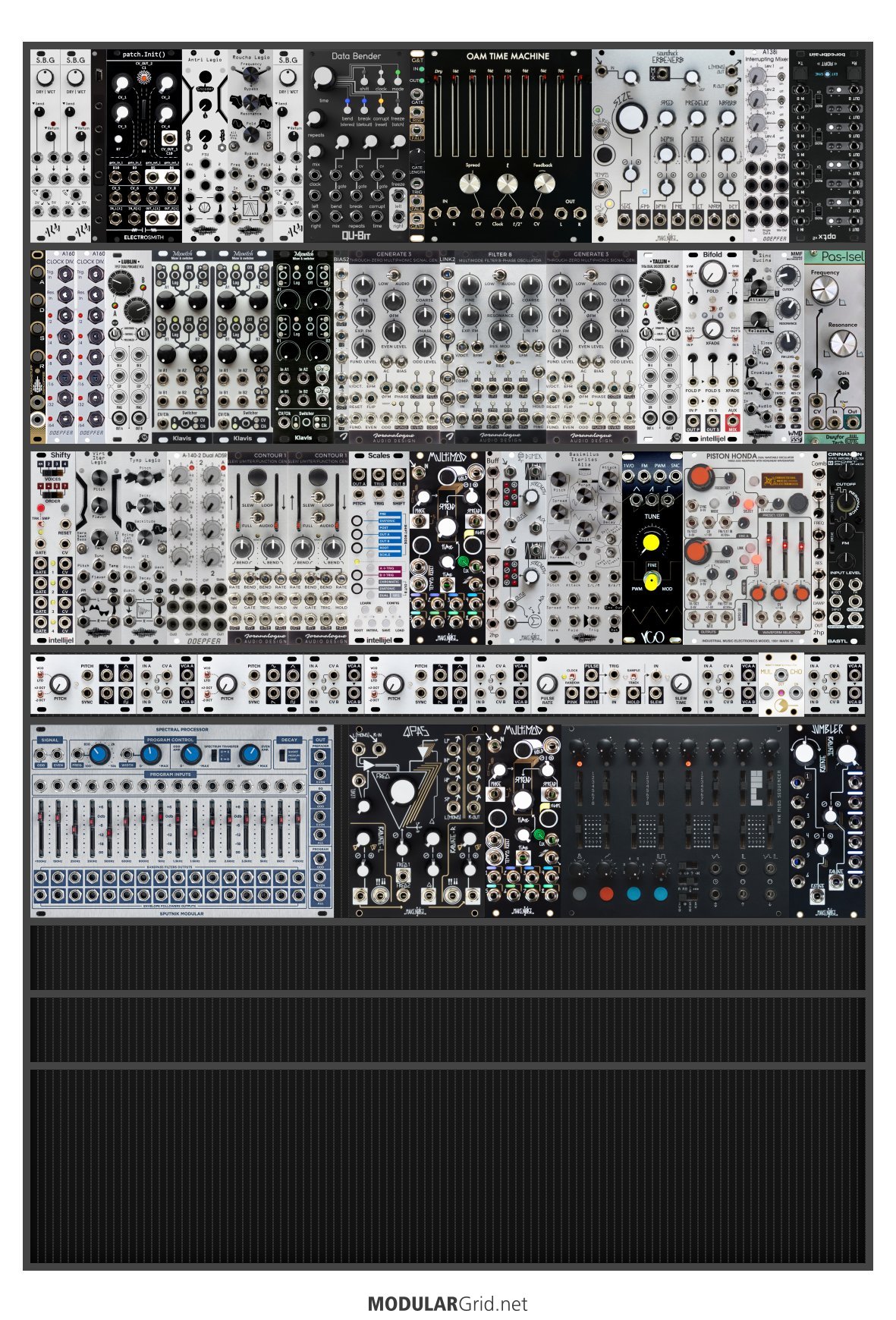Click the XFADE knob on Bifold
The width and height of the screenshot is (896, 1320).
pos(712,329)
